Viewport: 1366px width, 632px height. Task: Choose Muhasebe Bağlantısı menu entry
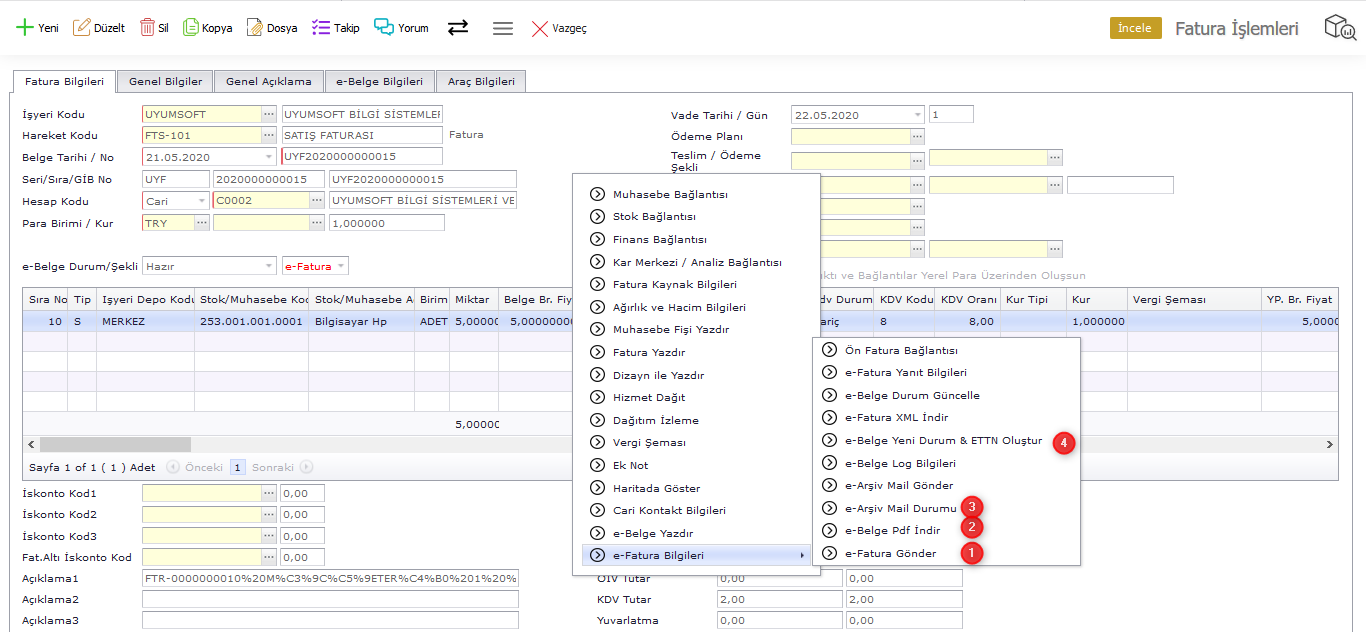tap(670, 194)
